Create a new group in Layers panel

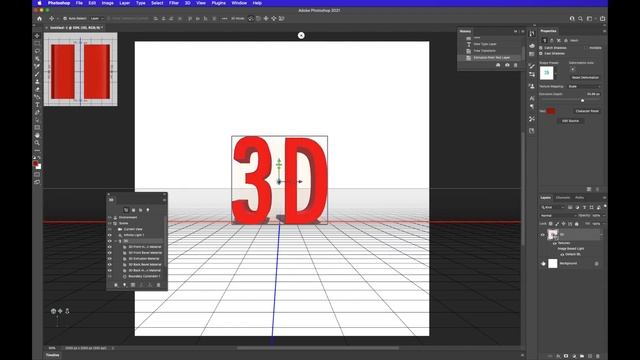582,356
